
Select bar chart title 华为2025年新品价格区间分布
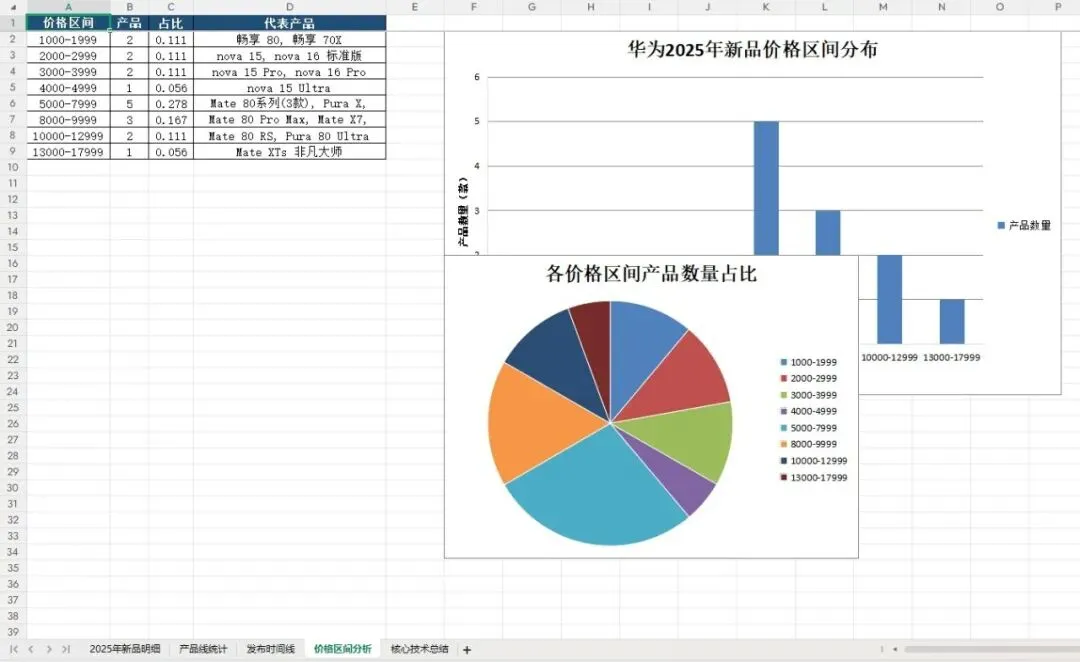[x=752, y=50]
